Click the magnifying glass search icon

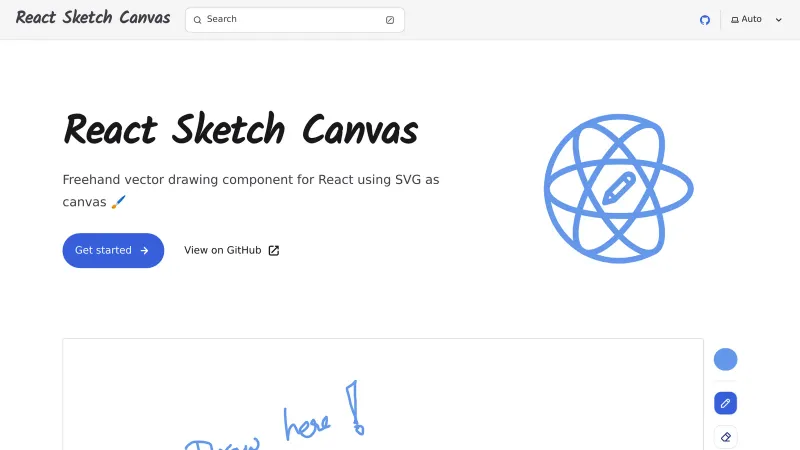point(198,20)
